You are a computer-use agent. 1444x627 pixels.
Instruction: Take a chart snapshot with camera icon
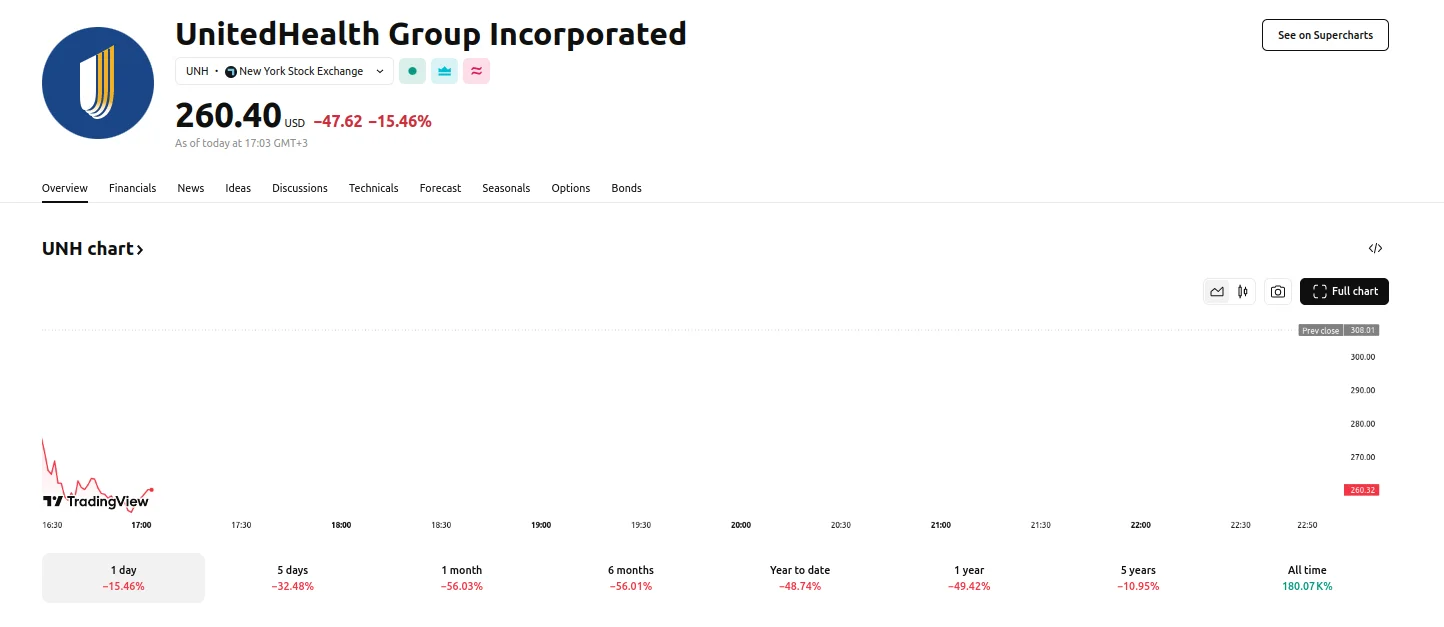(1277, 292)
